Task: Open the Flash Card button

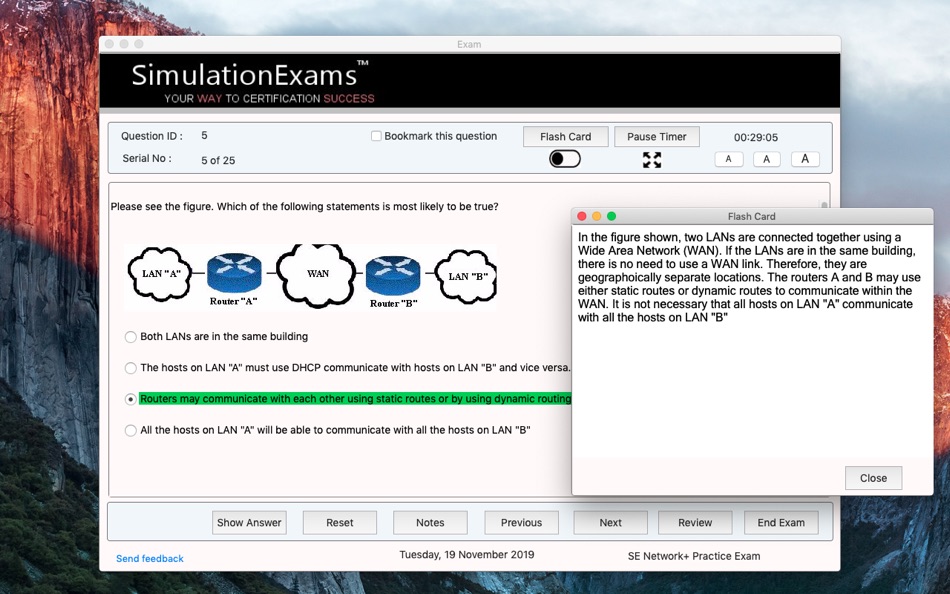Action: click(x=565, y=136)
